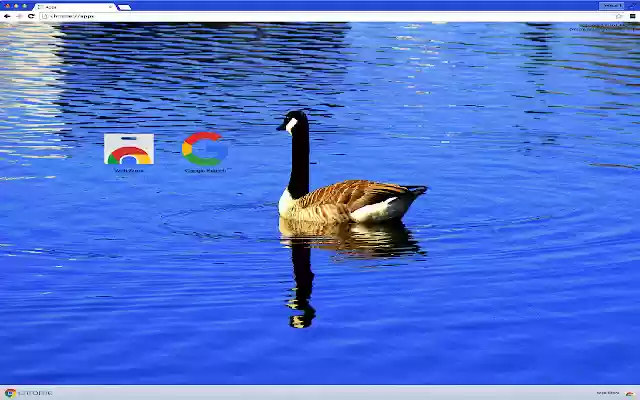Click the profile name button in title bar
Screen dimensions: 640x400
pos(611,6)
